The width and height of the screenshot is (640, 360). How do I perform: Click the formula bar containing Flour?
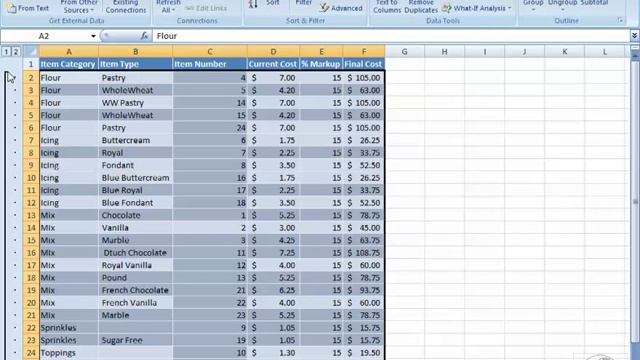pos(391,36)
